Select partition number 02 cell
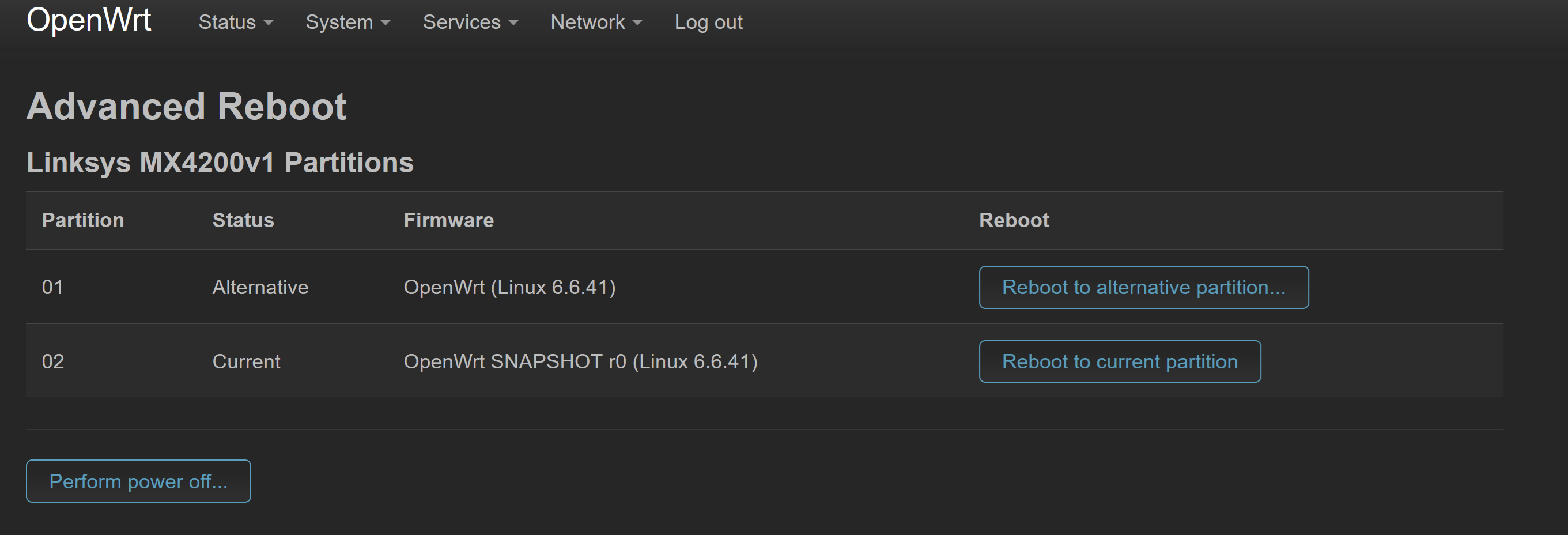 [x=52, y=361]
